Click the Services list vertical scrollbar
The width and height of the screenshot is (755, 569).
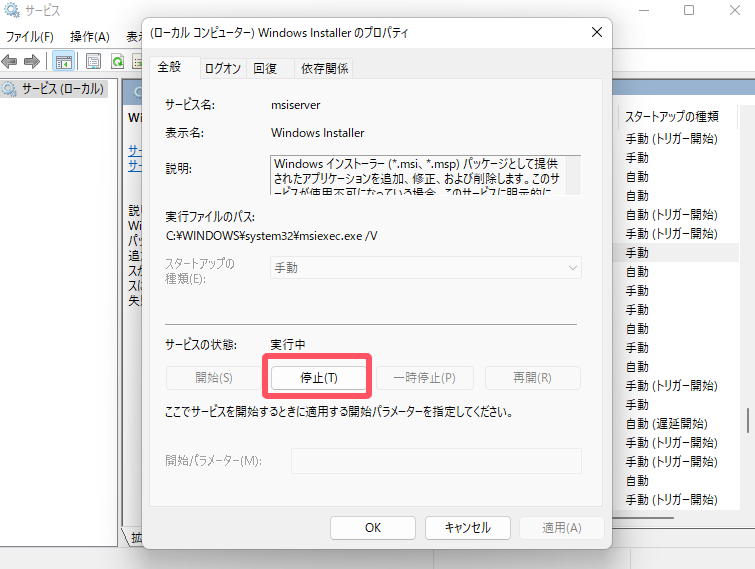tap(748, 420)
